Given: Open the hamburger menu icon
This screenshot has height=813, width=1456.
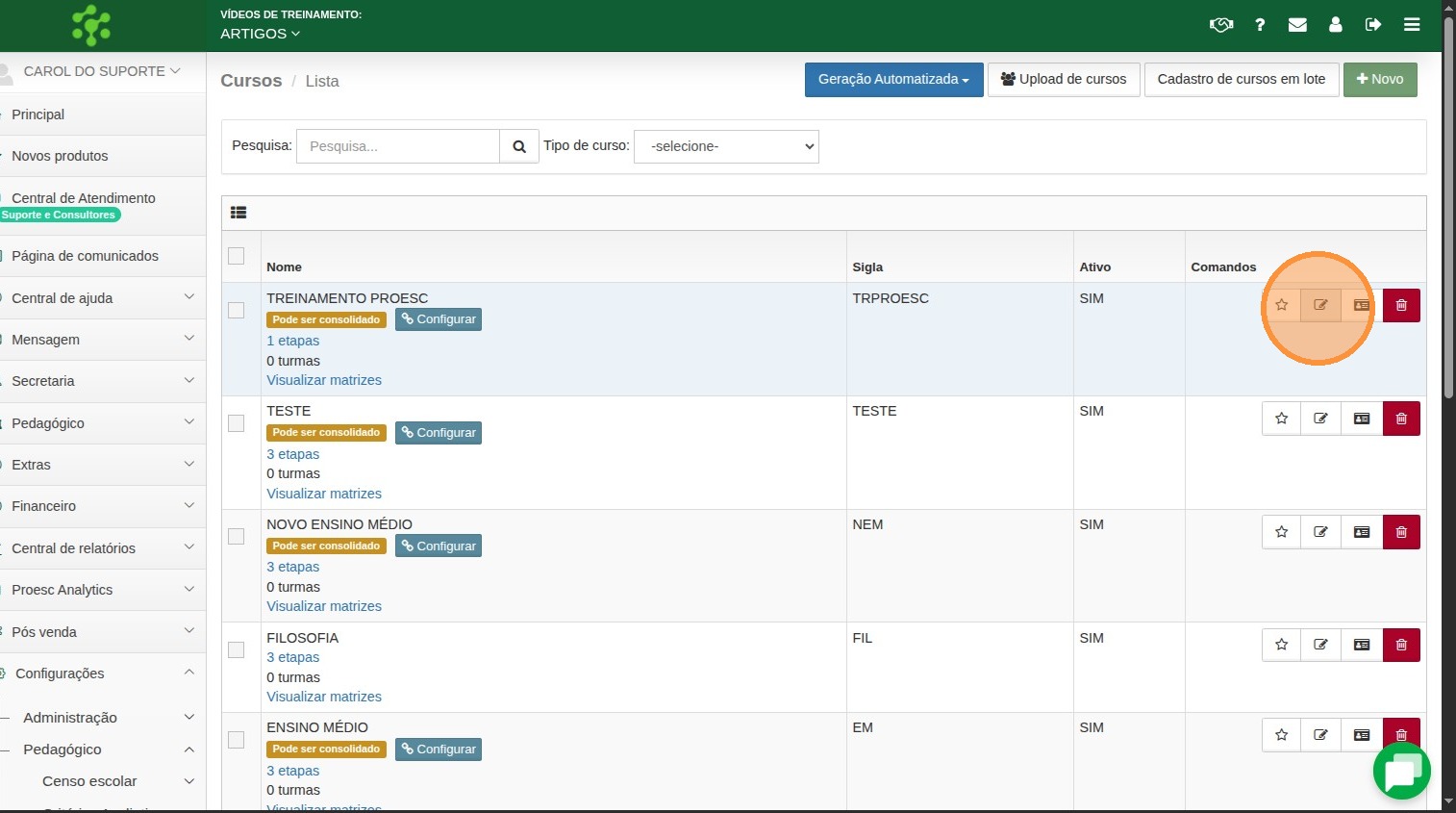Looking at the screenshot, I should (x=1412, y=25).
